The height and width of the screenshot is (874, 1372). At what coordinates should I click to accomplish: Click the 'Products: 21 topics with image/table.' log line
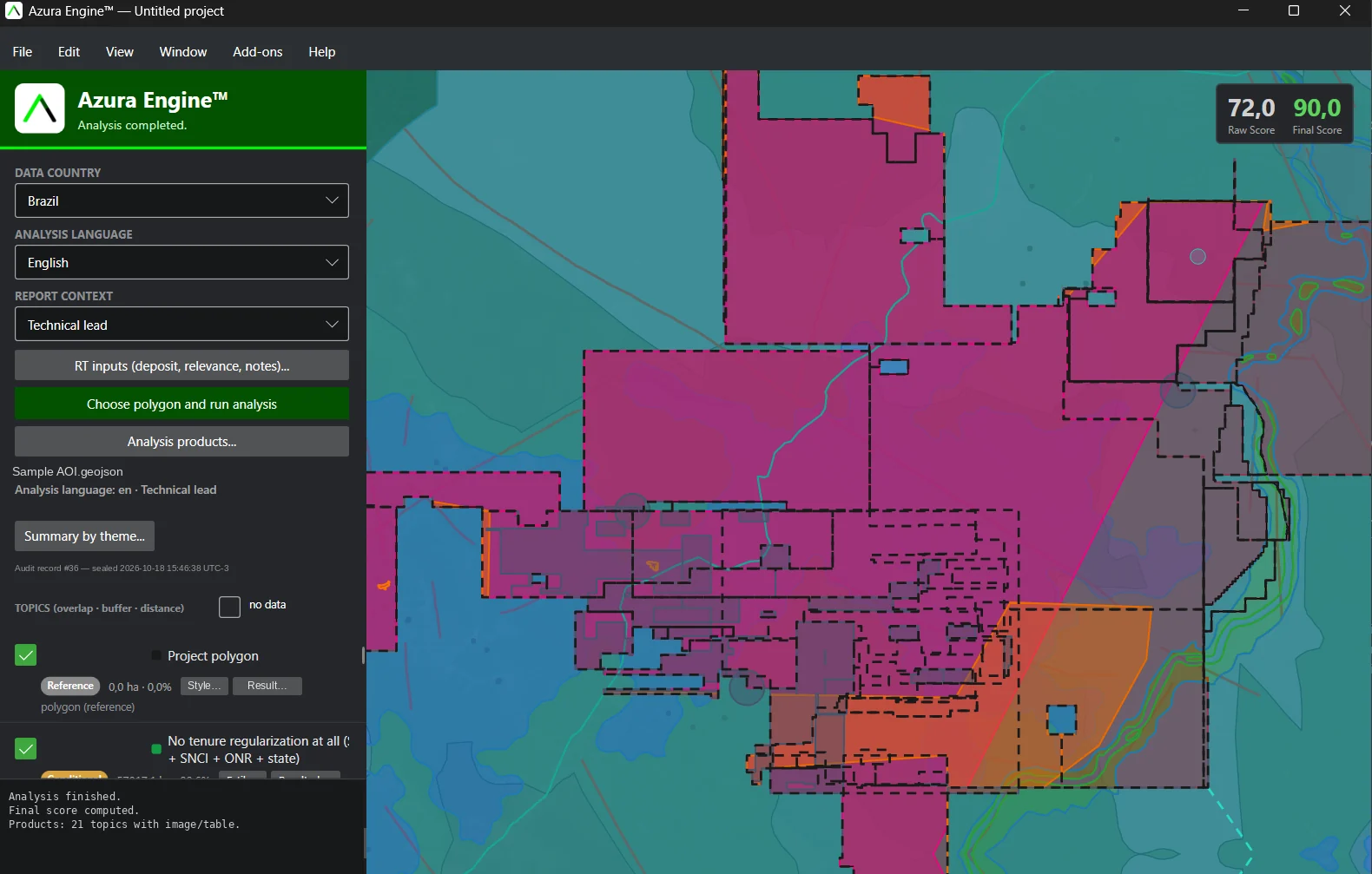[x=124, y=825]
